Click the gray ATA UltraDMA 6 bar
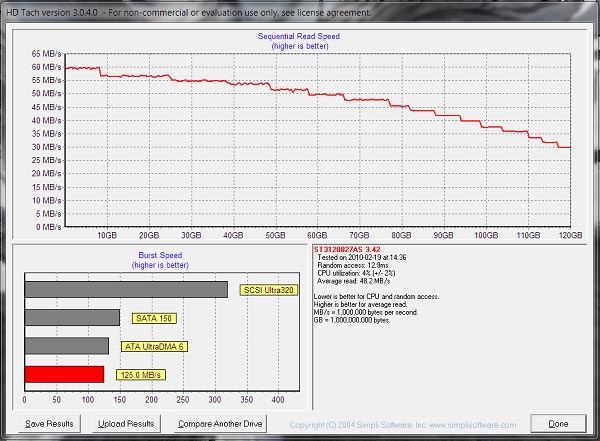Viewport: 600px width, 441px height. (x=67, y=346)
